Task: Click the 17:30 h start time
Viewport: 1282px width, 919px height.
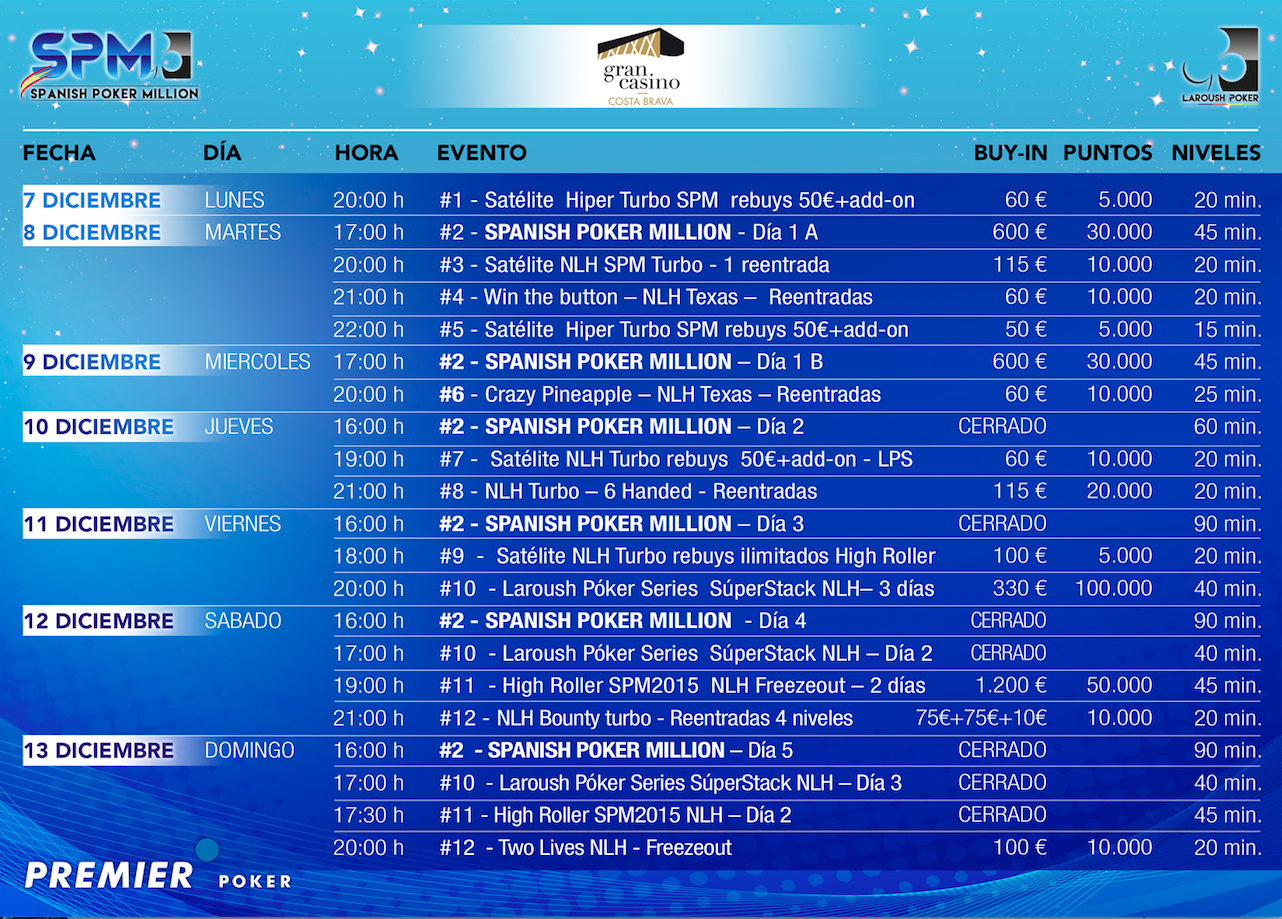Action: 369,815
